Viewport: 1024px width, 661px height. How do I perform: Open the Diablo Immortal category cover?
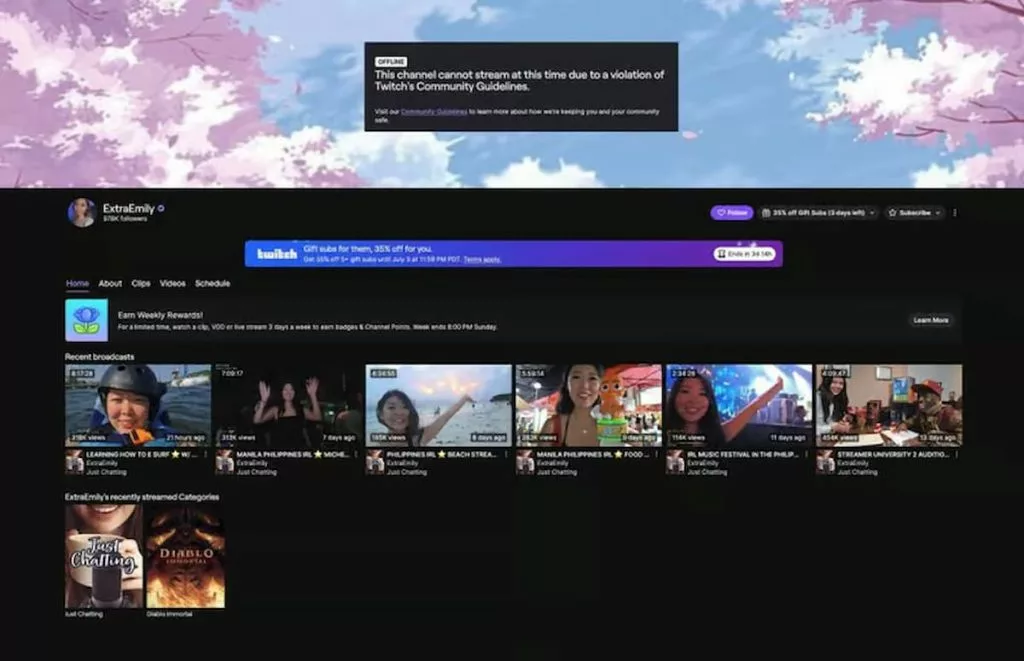pos(185,556)
